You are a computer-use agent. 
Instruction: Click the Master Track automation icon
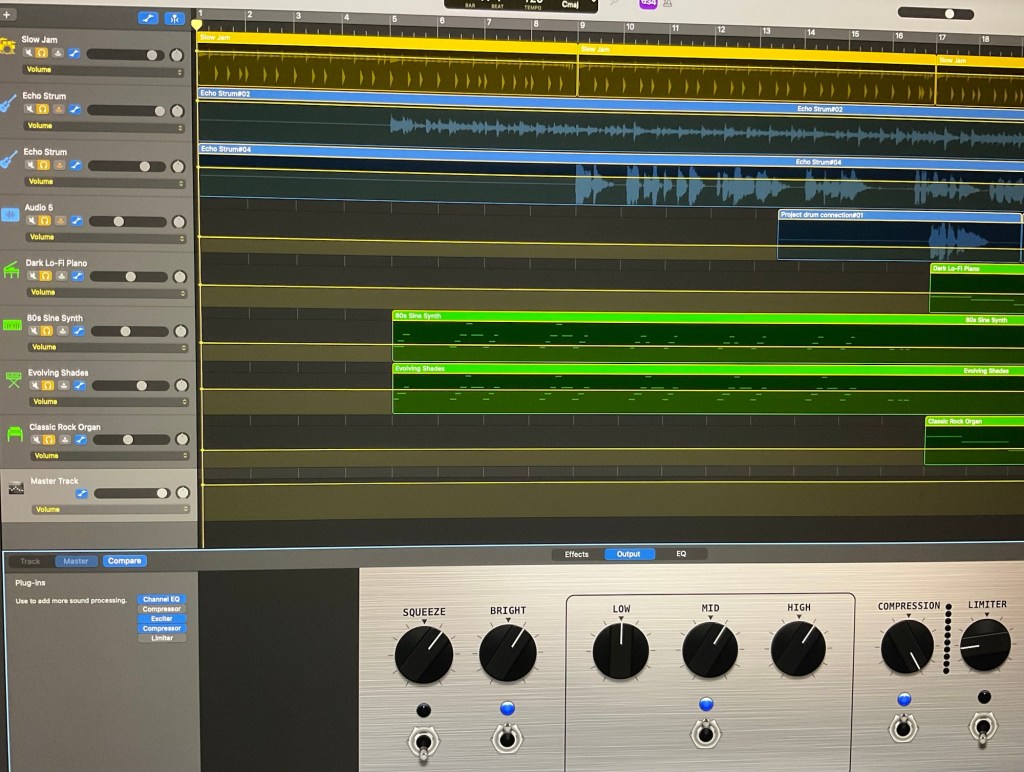(x=82, y=493)
